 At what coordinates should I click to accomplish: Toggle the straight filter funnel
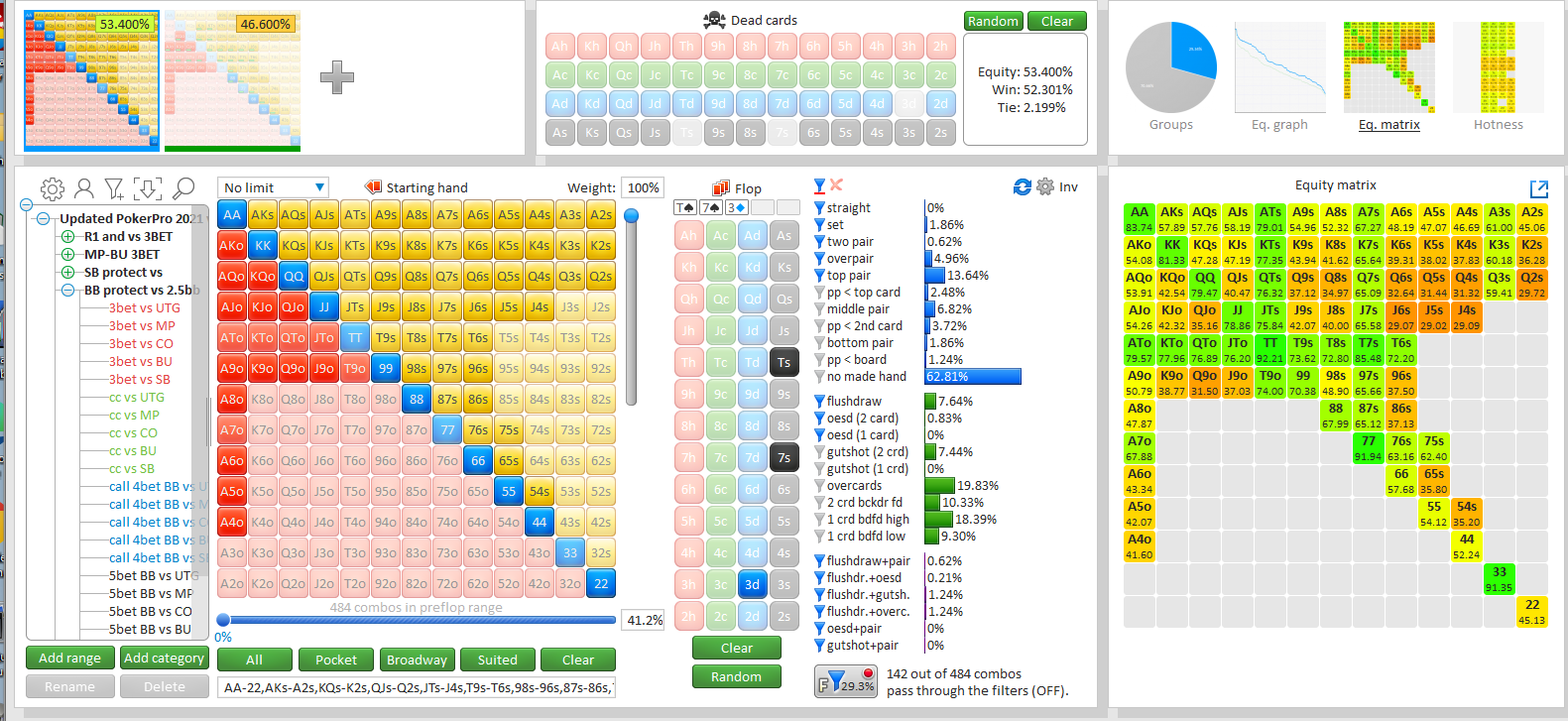819,208
